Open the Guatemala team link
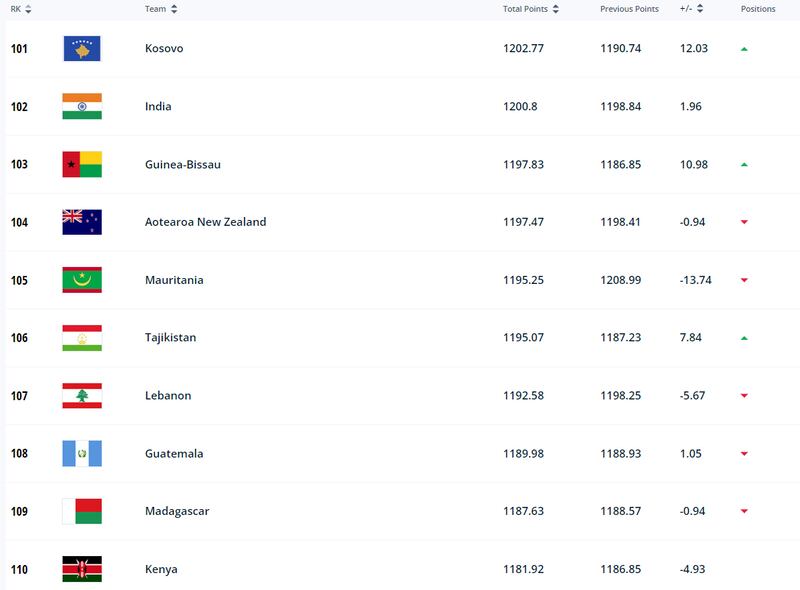This screenshot has width=800, height=590. [x=174, y=453]
